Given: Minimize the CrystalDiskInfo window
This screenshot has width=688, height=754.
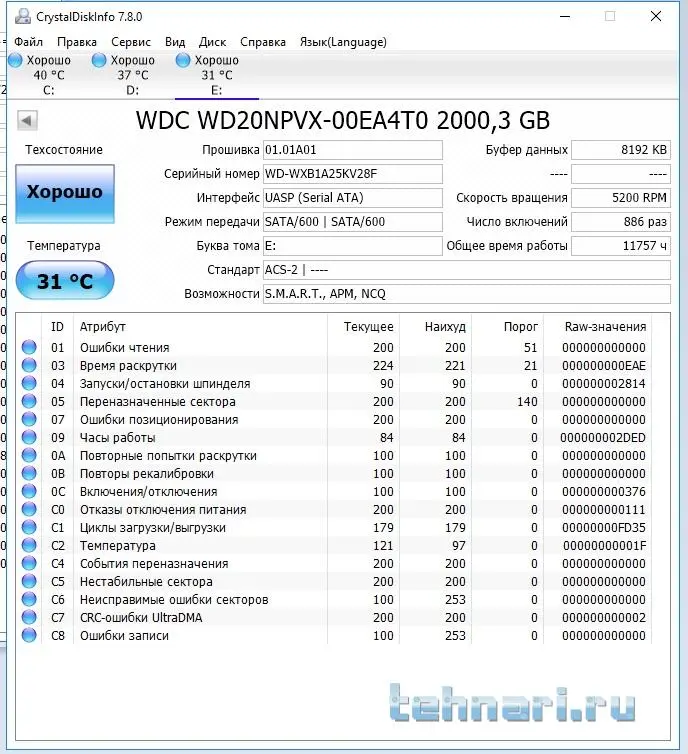Looking at the screenshot, I should click(565, 16).
